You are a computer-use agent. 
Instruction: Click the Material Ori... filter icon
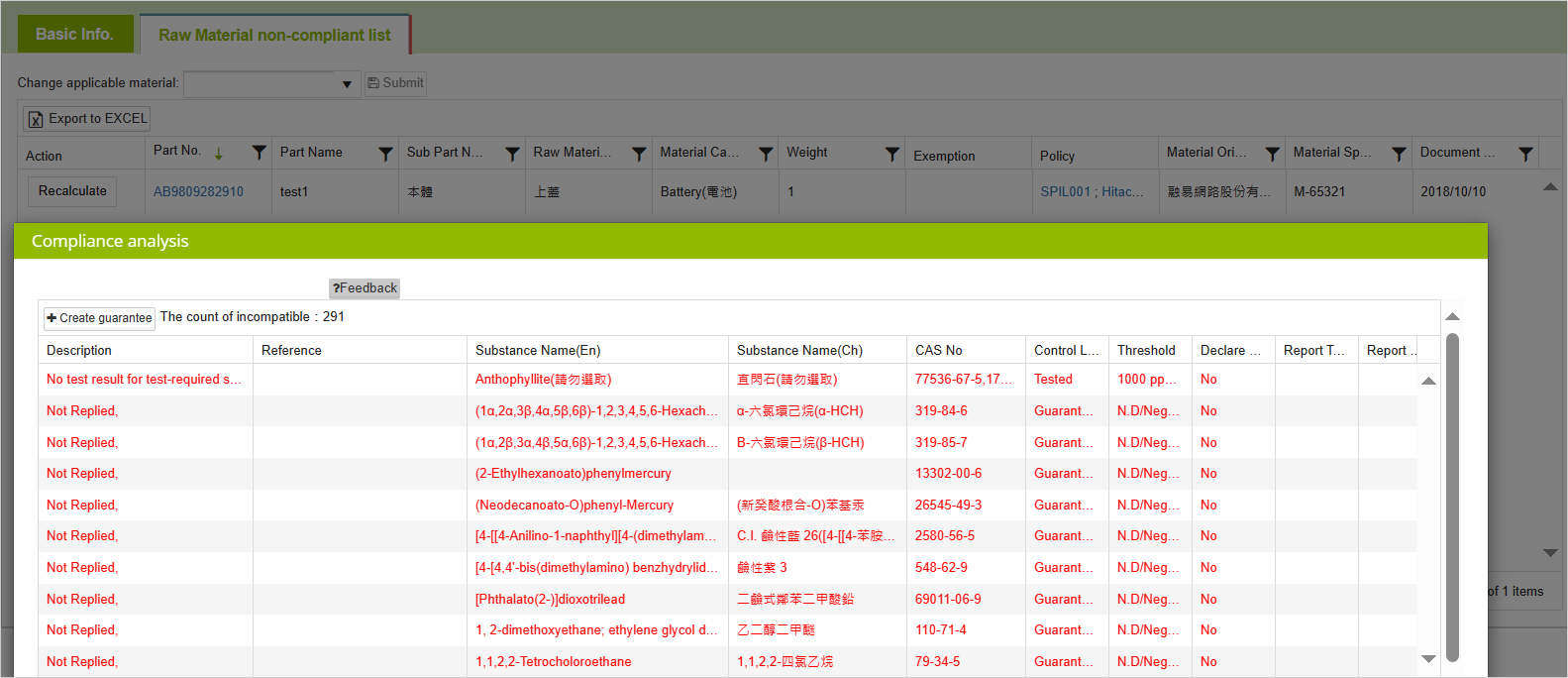click(x=1273, y=154)
